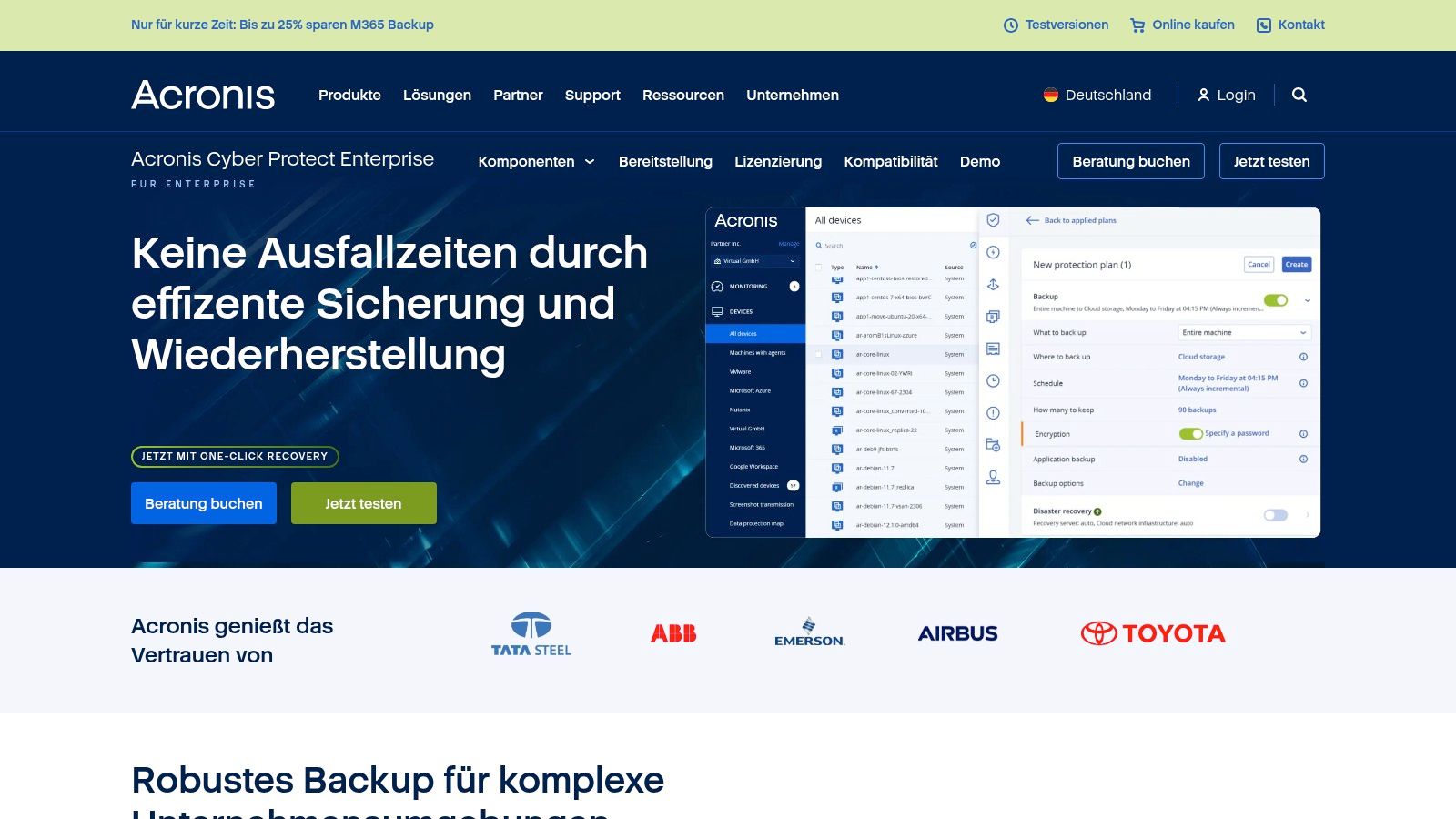This screenshot has height=819, width=1456.
Task: Click the lightning bolt icon in the console toolbar
Action: tap(993, 252)
